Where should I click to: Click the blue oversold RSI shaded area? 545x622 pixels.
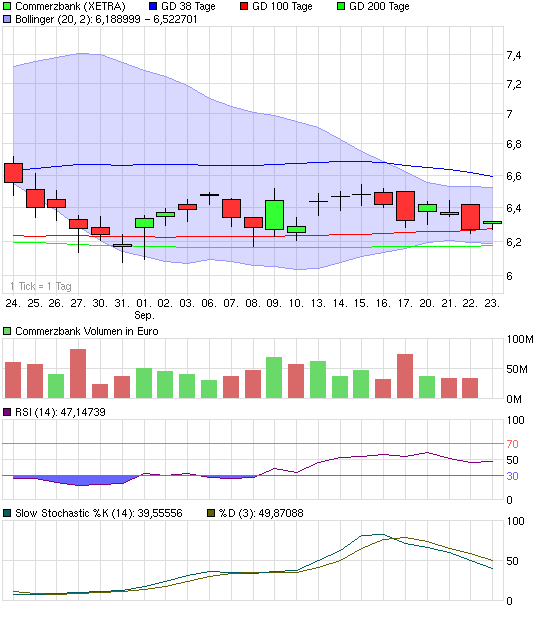79,480
